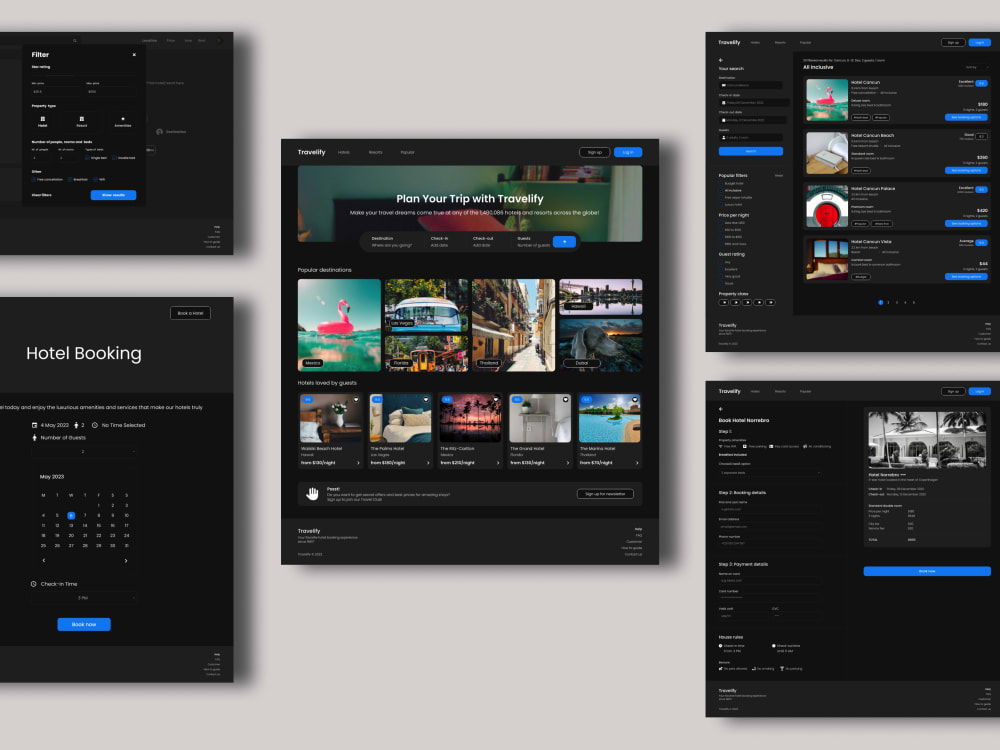Go to page 2 of search results
Image resolution: width=1000 pixels, height=750 pixels.
888,302
